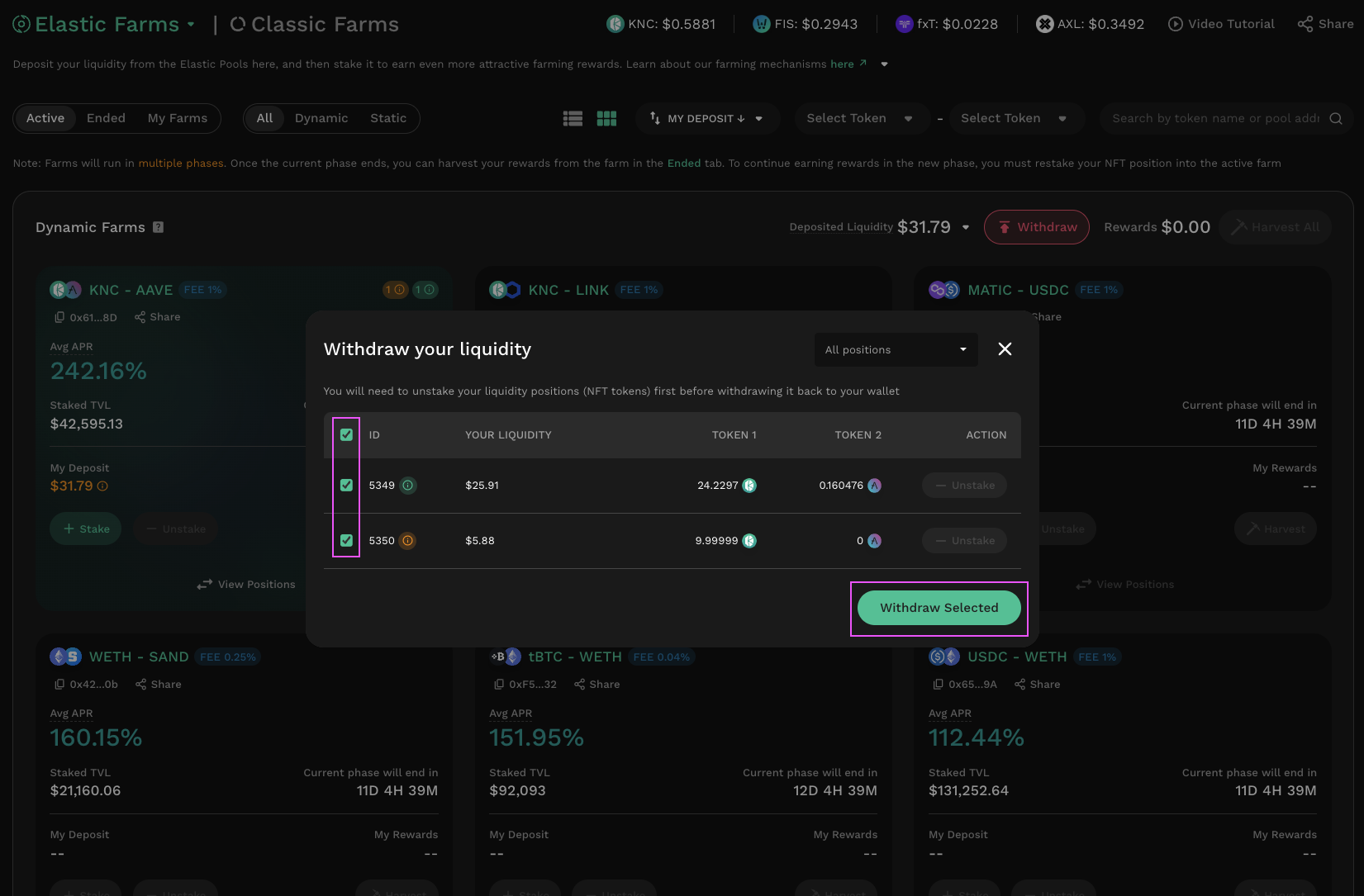Click the fxT price token icon
This screenshot has width=1364, height=896.
point(905,24)
